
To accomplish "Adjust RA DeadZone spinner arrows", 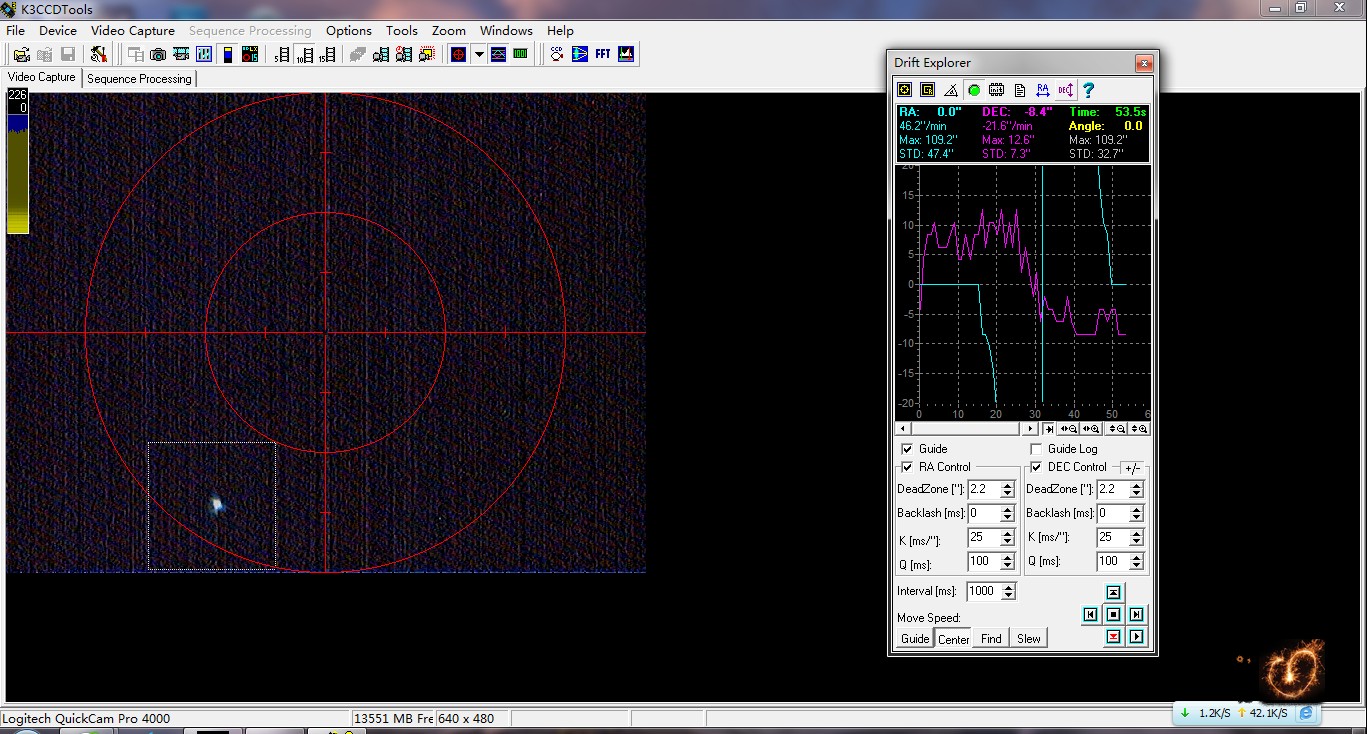I will click(1007, 489).
